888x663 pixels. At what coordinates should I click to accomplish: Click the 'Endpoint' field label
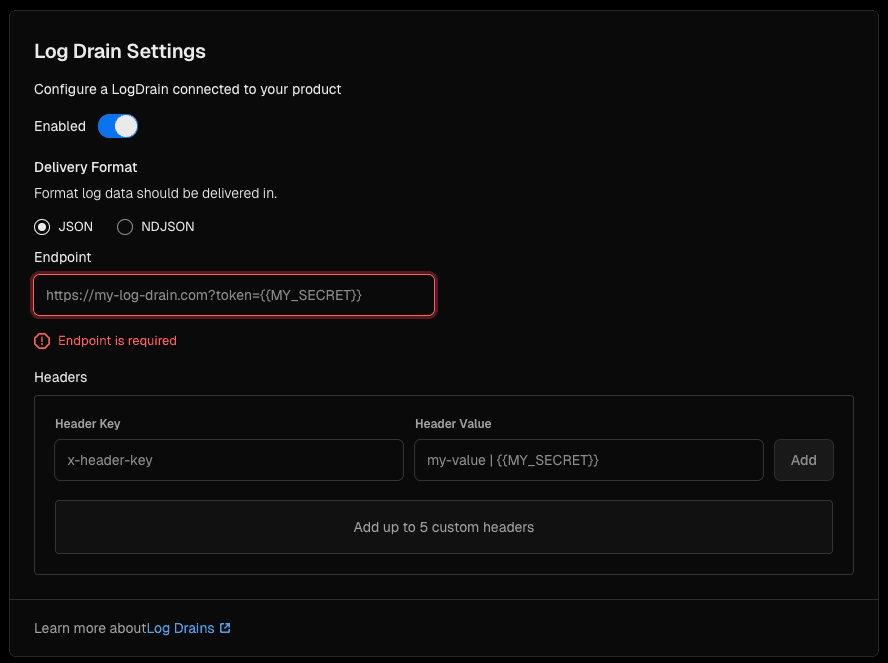point(63,257)
